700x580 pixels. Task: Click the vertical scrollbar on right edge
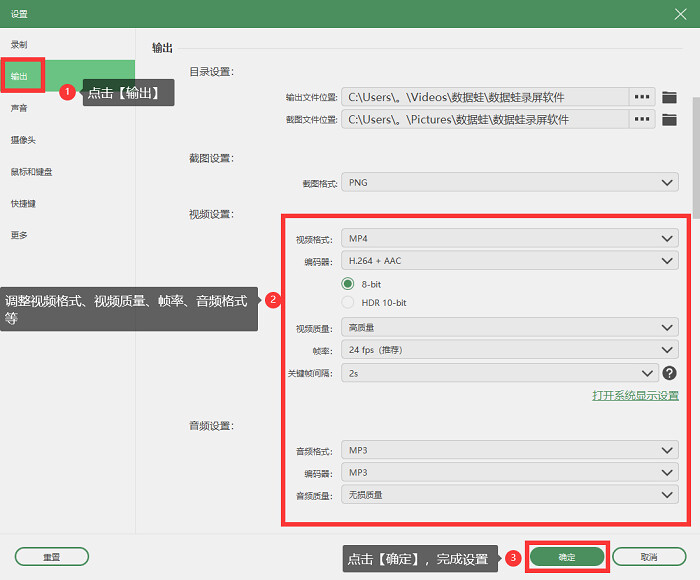pos(696,152)
